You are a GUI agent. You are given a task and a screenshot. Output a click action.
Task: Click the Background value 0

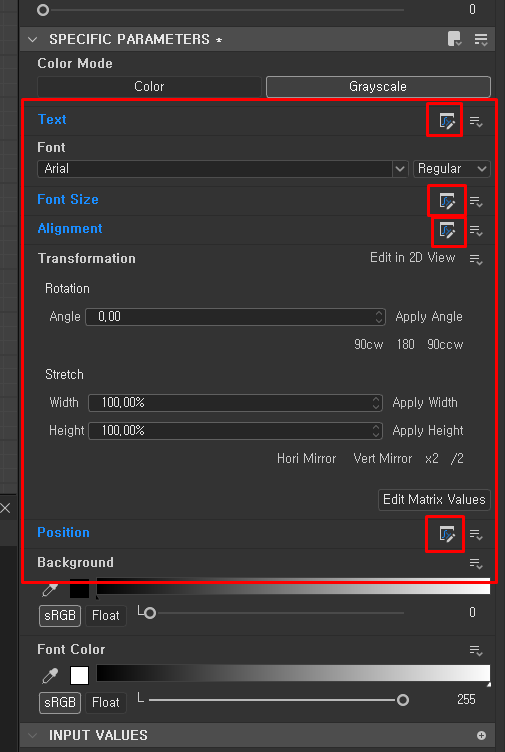(472, 612)
